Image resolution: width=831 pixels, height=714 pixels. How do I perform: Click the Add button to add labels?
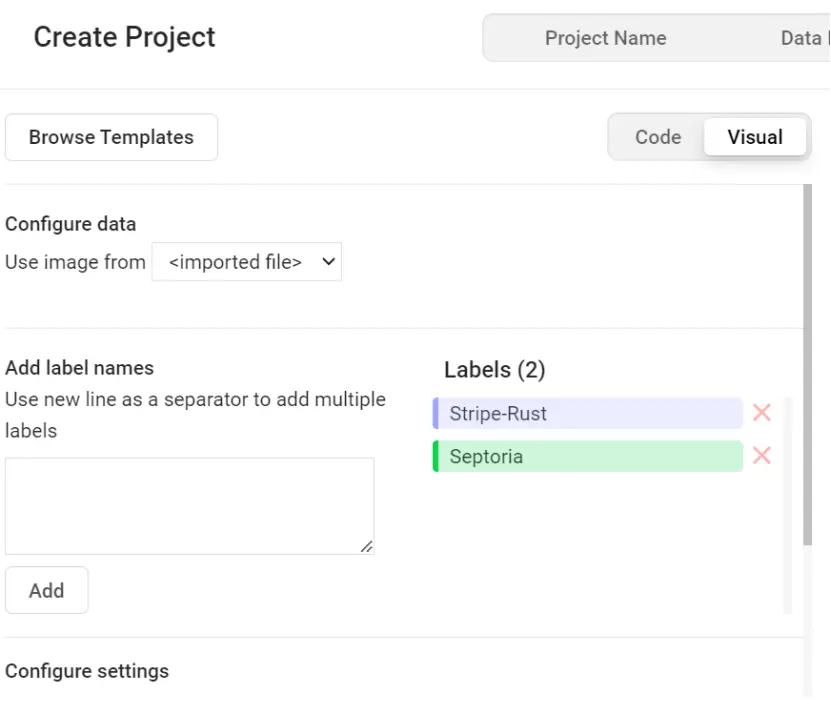click(x=46, y=590)
